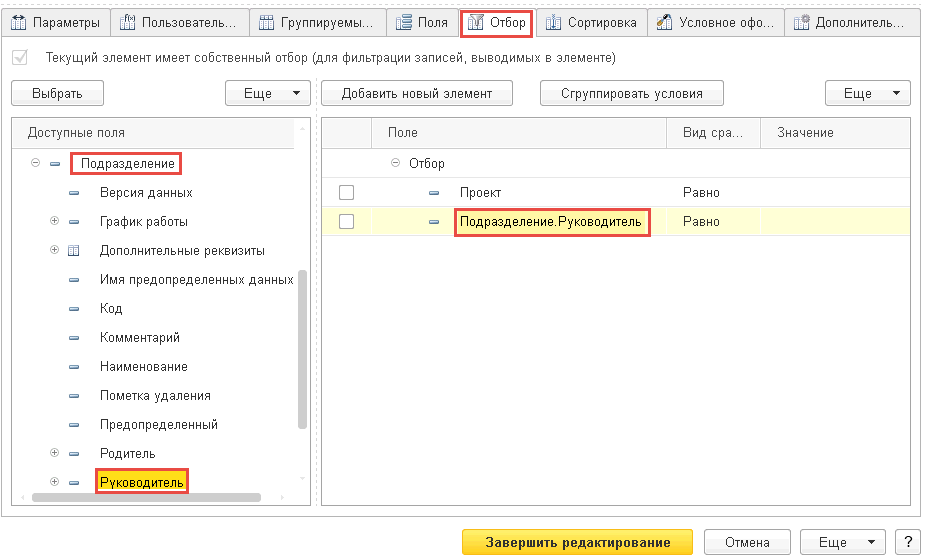Image resolution: width=928 pixels, height=556 pixels.
Task: Open the Сортировка tab
Action: tap(592, 23)
